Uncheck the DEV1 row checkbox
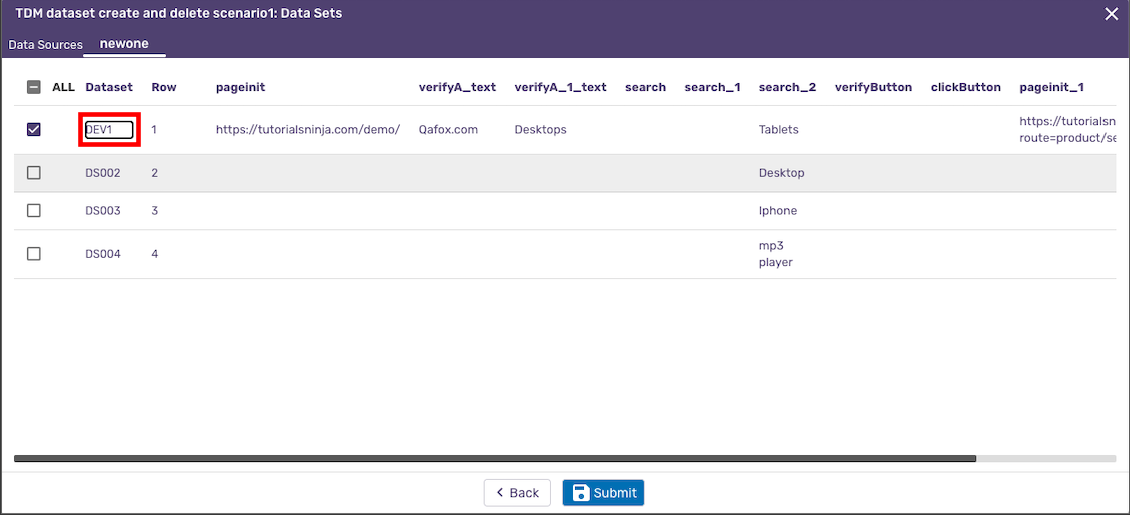The height and width of the screenshot is (515, 1130). click(34, 130)
